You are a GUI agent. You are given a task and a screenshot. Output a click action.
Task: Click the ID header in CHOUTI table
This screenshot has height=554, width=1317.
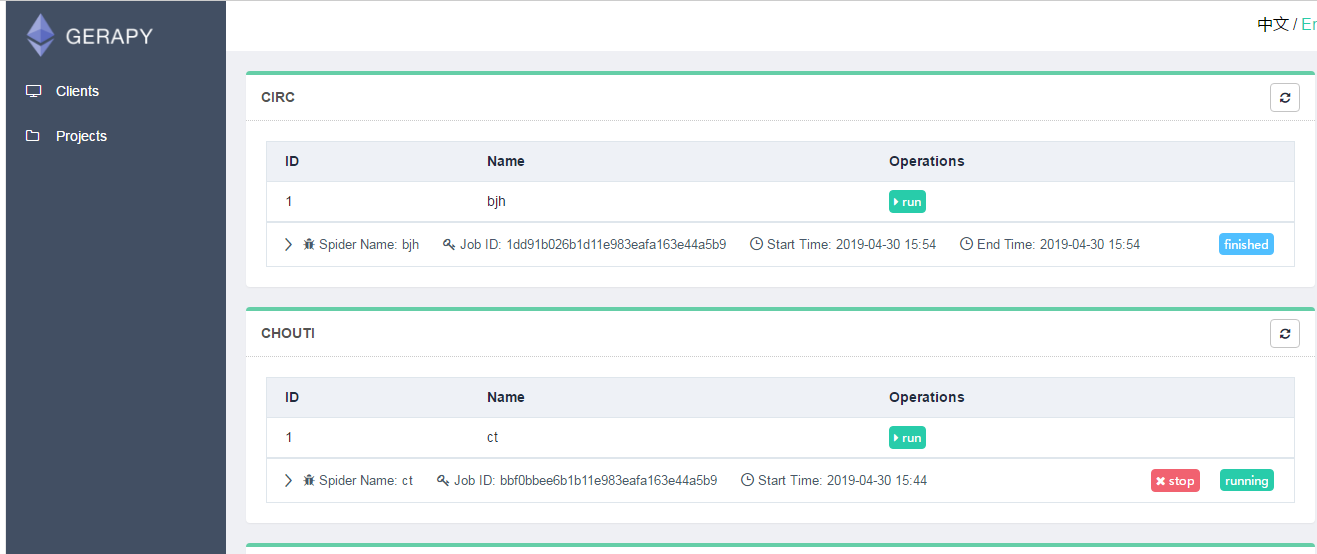point(292,397)
